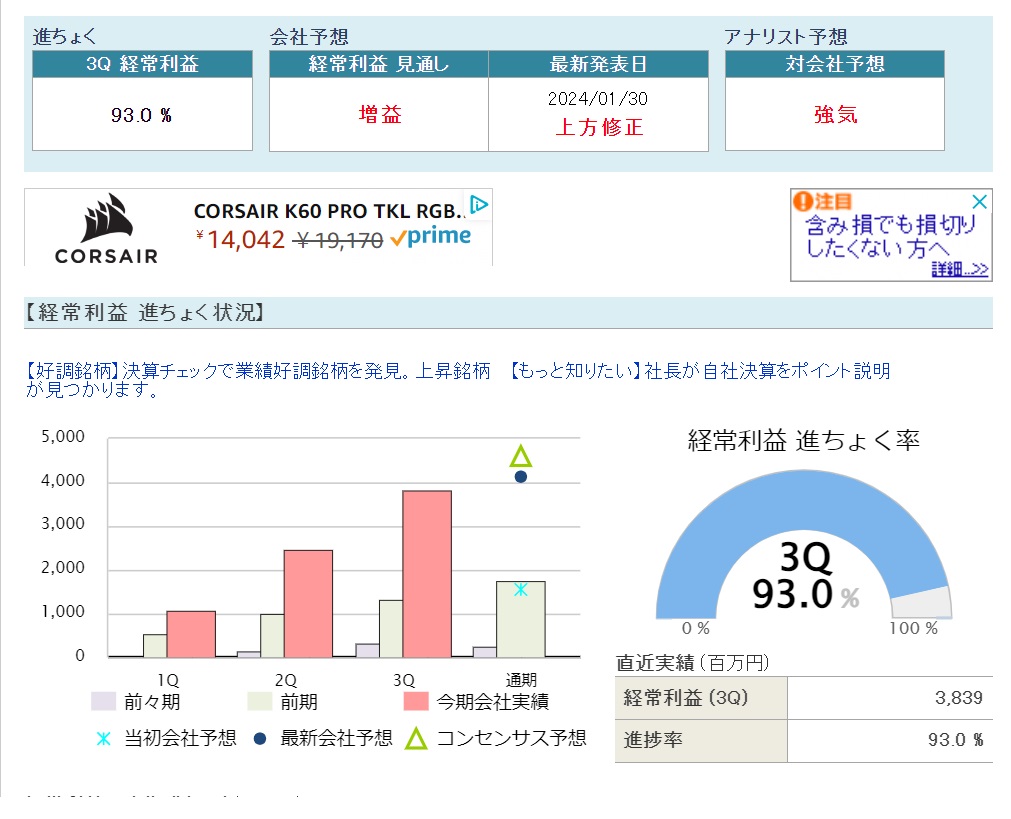This screenshot has width=1011, height=819.
Task: Close the 注目 ad with X icon
Action: [x=980, y=202]
